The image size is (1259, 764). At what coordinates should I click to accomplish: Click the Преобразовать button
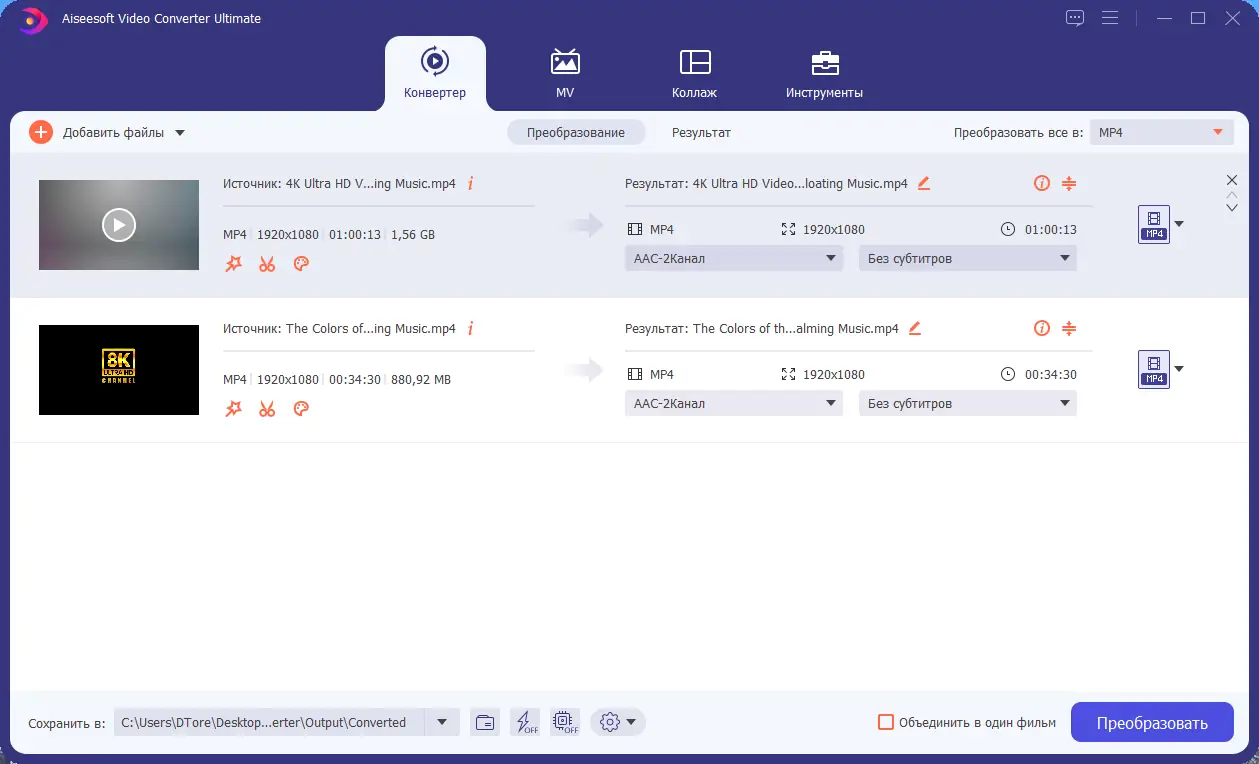click(x=1152, y=723)
